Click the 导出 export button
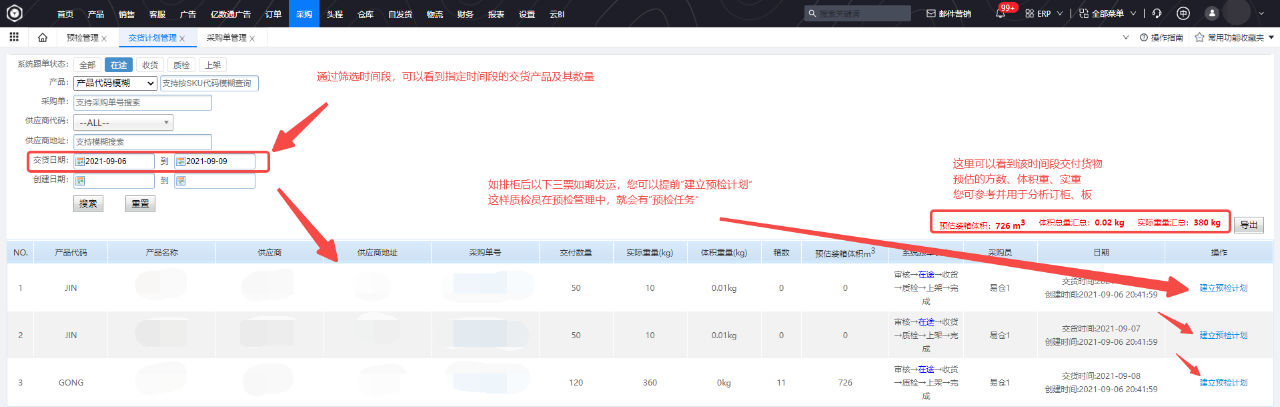 pyautogui.click(x=1248, y=224)
